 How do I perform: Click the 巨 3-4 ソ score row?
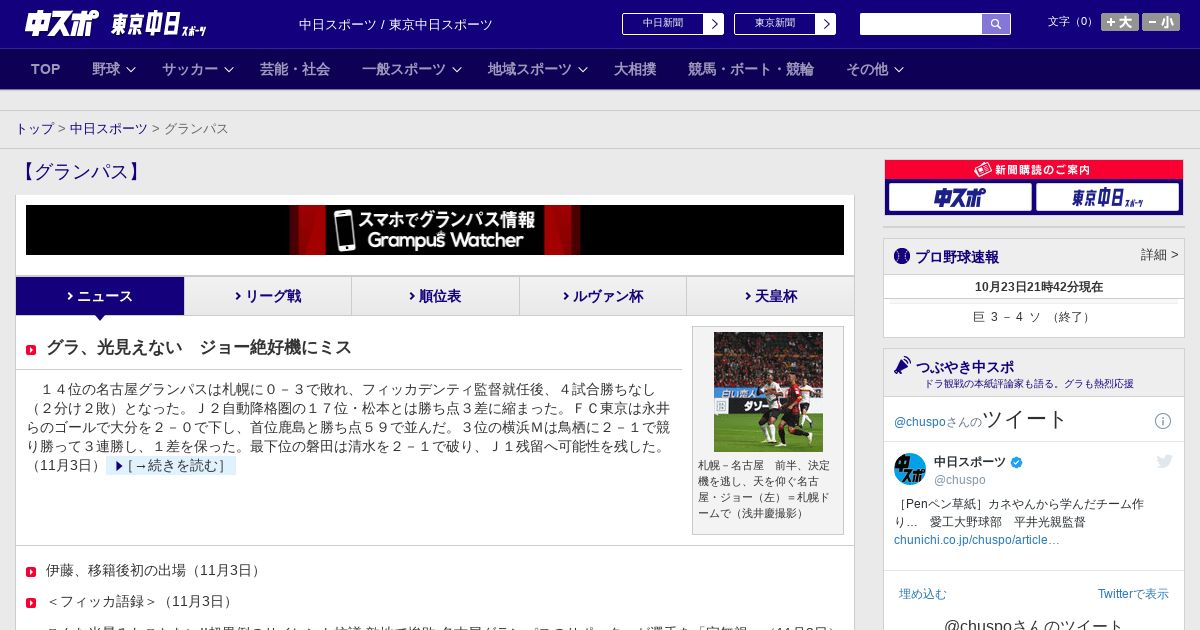point(1034,317)
